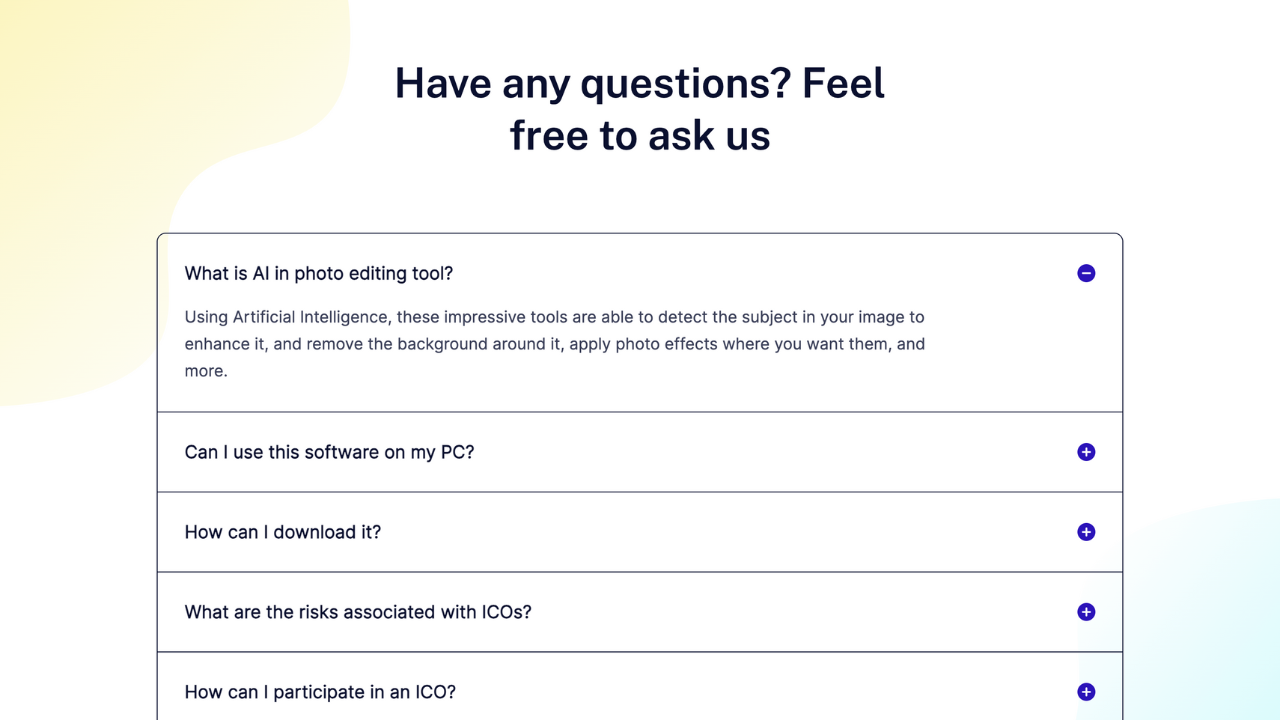The width and height of the screenshot is (1280, 720).
Task: Click the word "PC?" in the software question
Action: 457,452
